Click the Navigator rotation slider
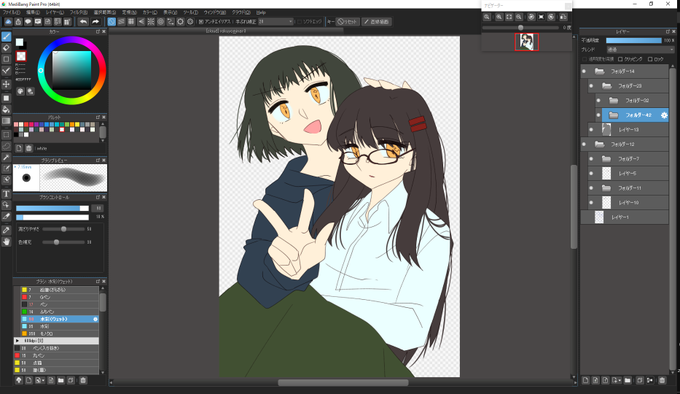The width and height of the screenshot is (680, 394). tap(520, 28)
